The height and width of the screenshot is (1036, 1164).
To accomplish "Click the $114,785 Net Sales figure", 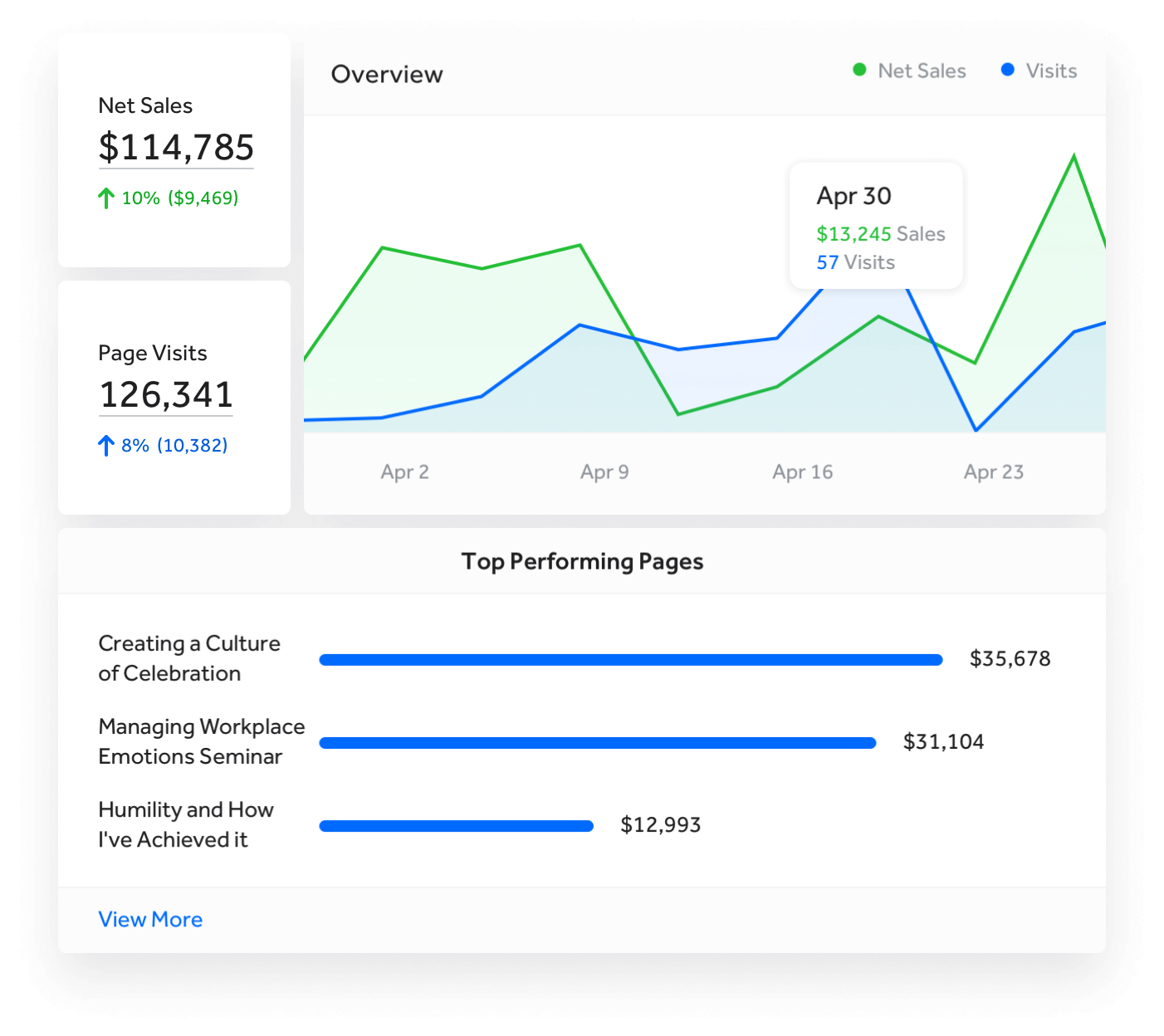I will tap(175, 148).
